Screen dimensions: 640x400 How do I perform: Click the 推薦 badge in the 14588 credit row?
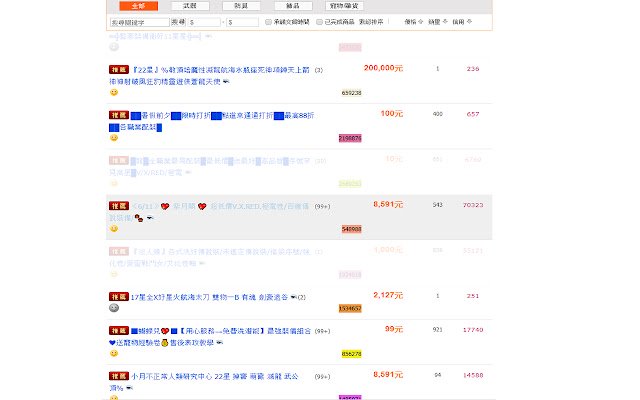tap(119, 376)
